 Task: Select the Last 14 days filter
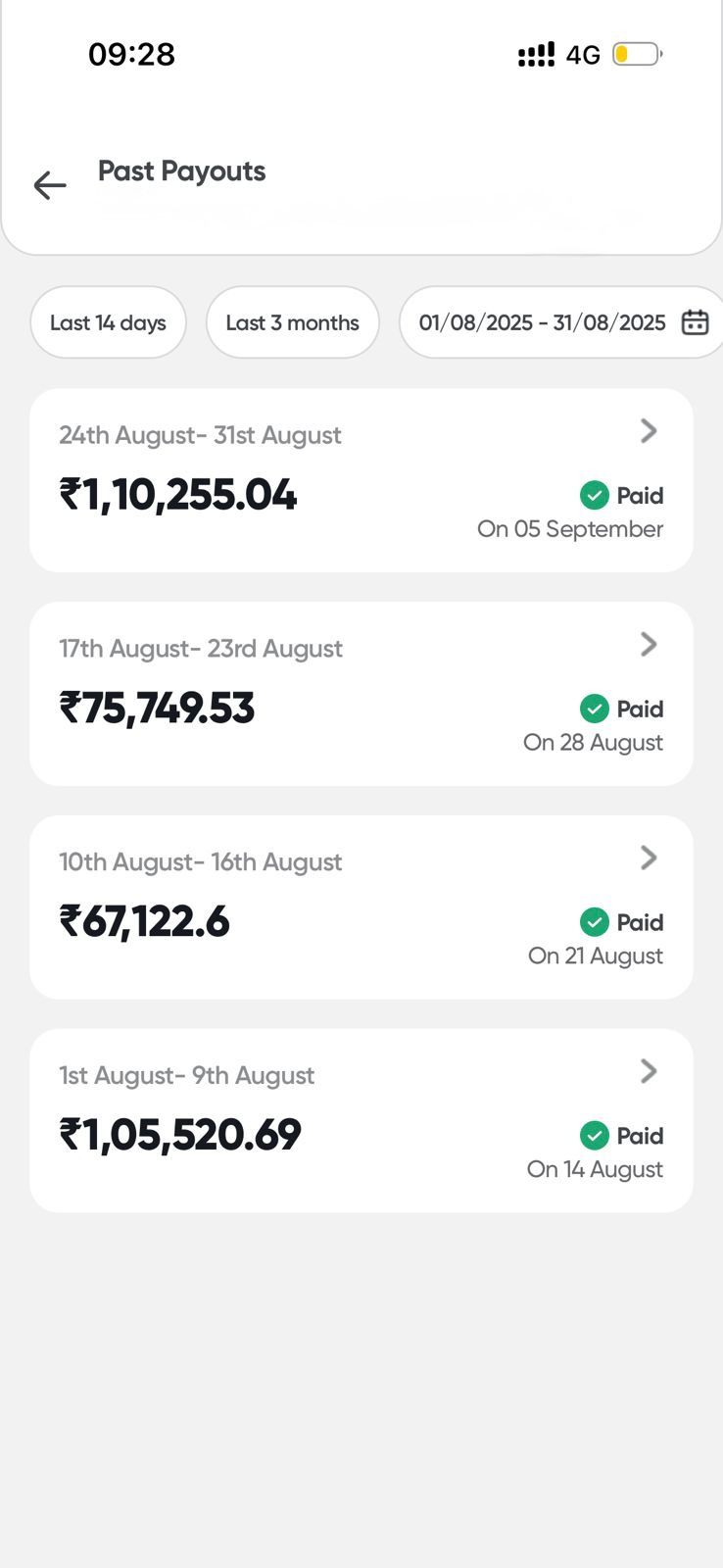click(108, 322)
